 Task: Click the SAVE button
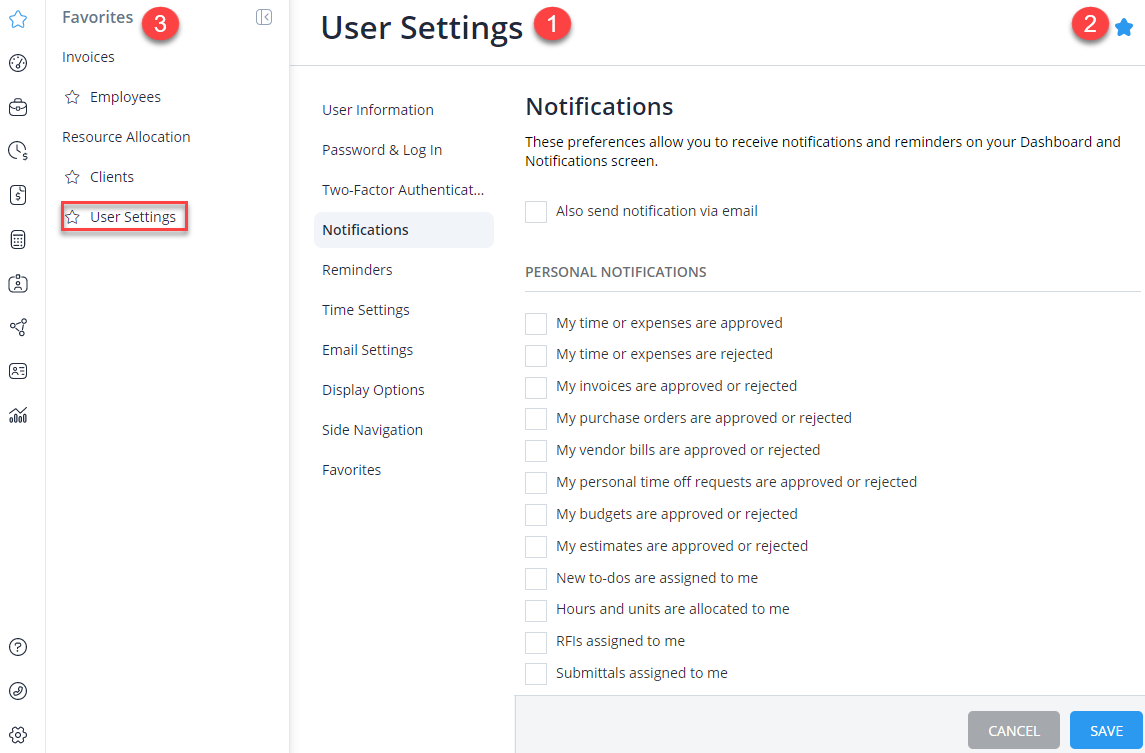coord(1105,730)
